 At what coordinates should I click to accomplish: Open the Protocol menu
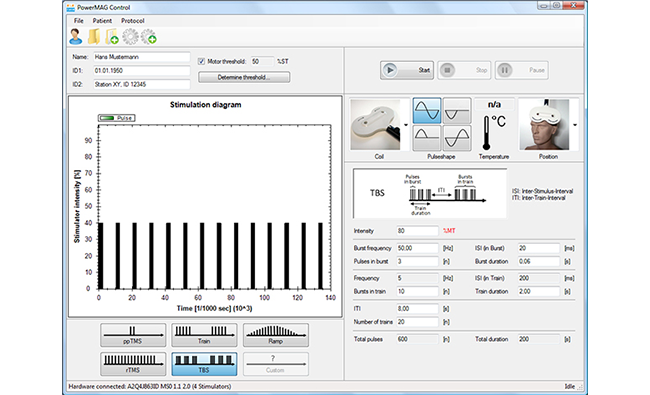pos(133,21)
